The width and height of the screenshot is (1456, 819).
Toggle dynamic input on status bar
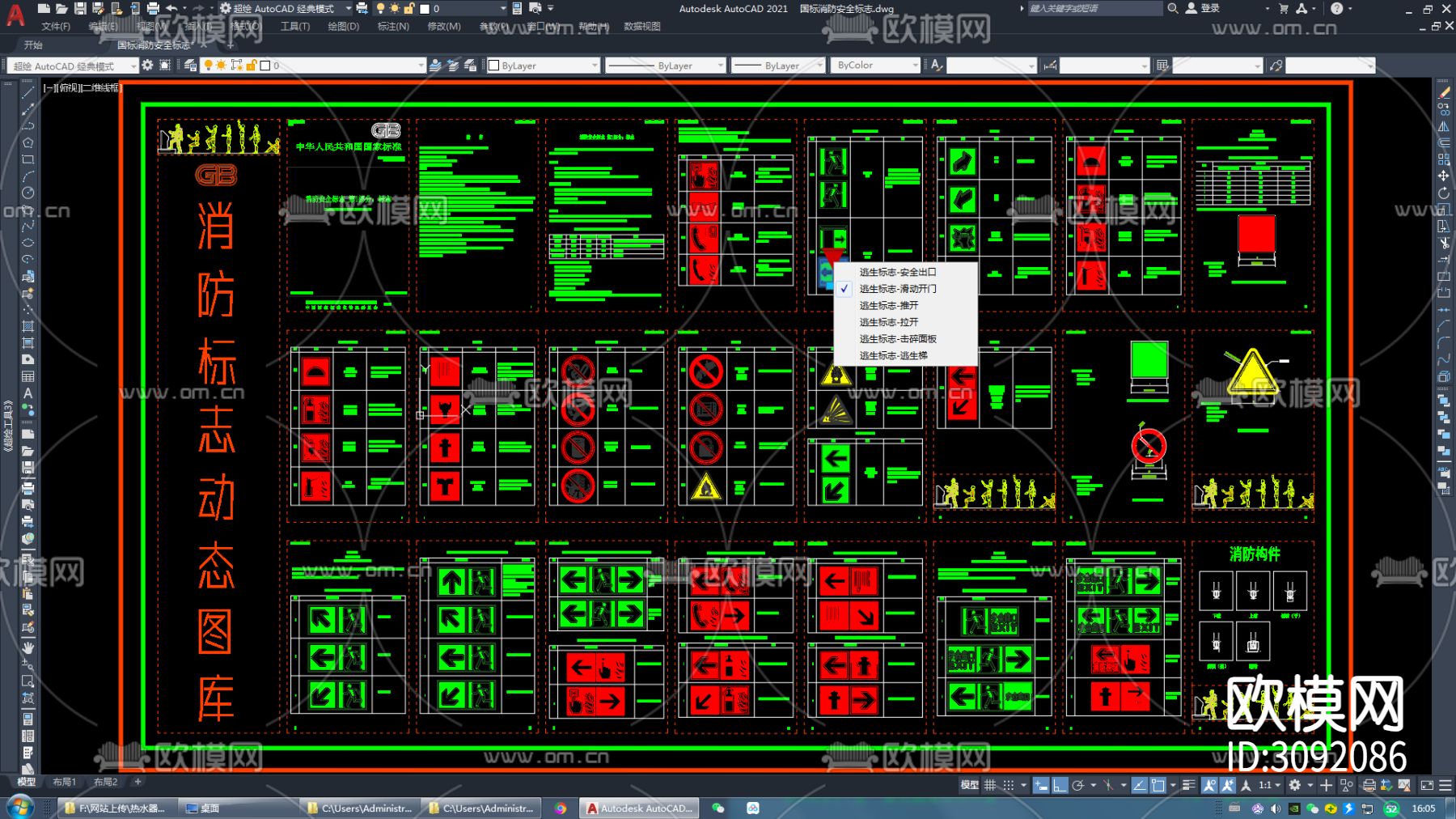[1041, 785]
